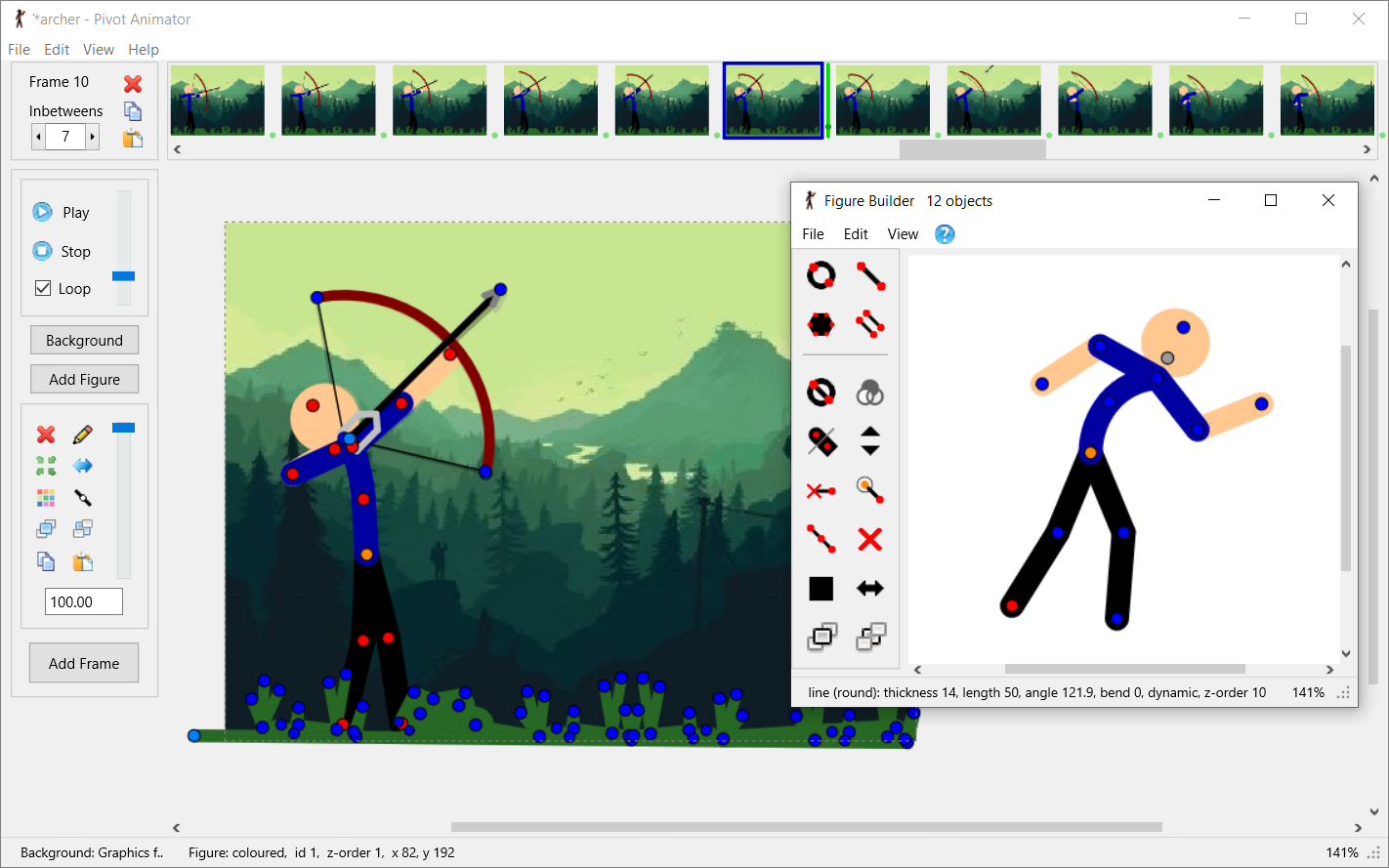The height and width of the screenshot is (868, 1389).
Task: Click the playback speed slider handle
Action: [123, 276]
